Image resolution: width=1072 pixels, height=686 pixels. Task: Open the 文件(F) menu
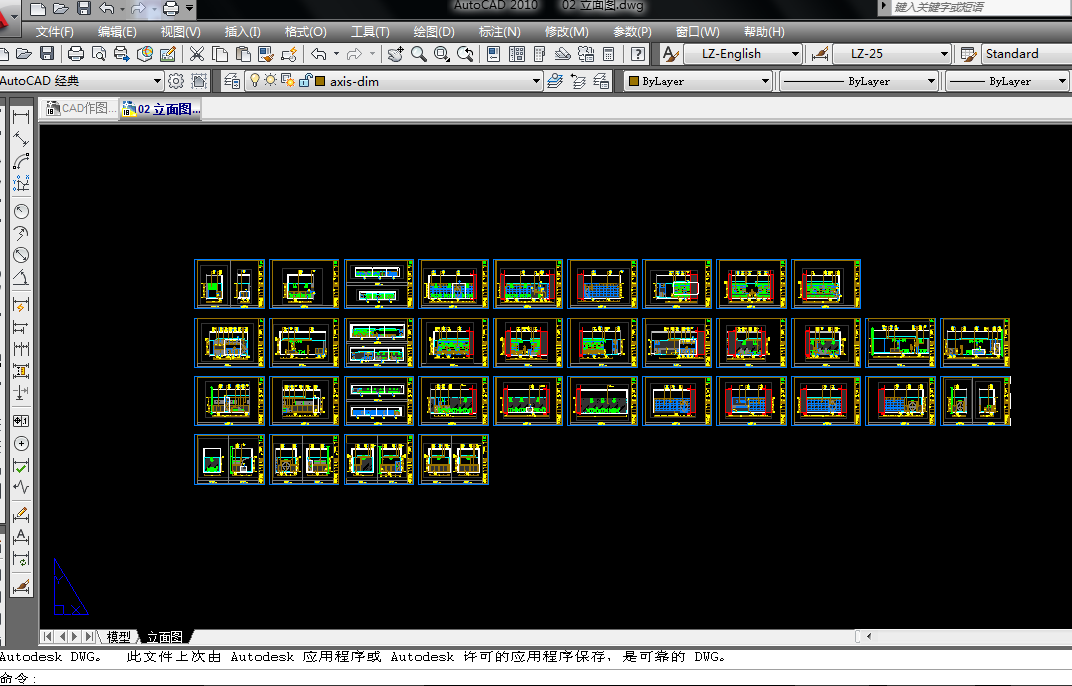pos(55,32)
